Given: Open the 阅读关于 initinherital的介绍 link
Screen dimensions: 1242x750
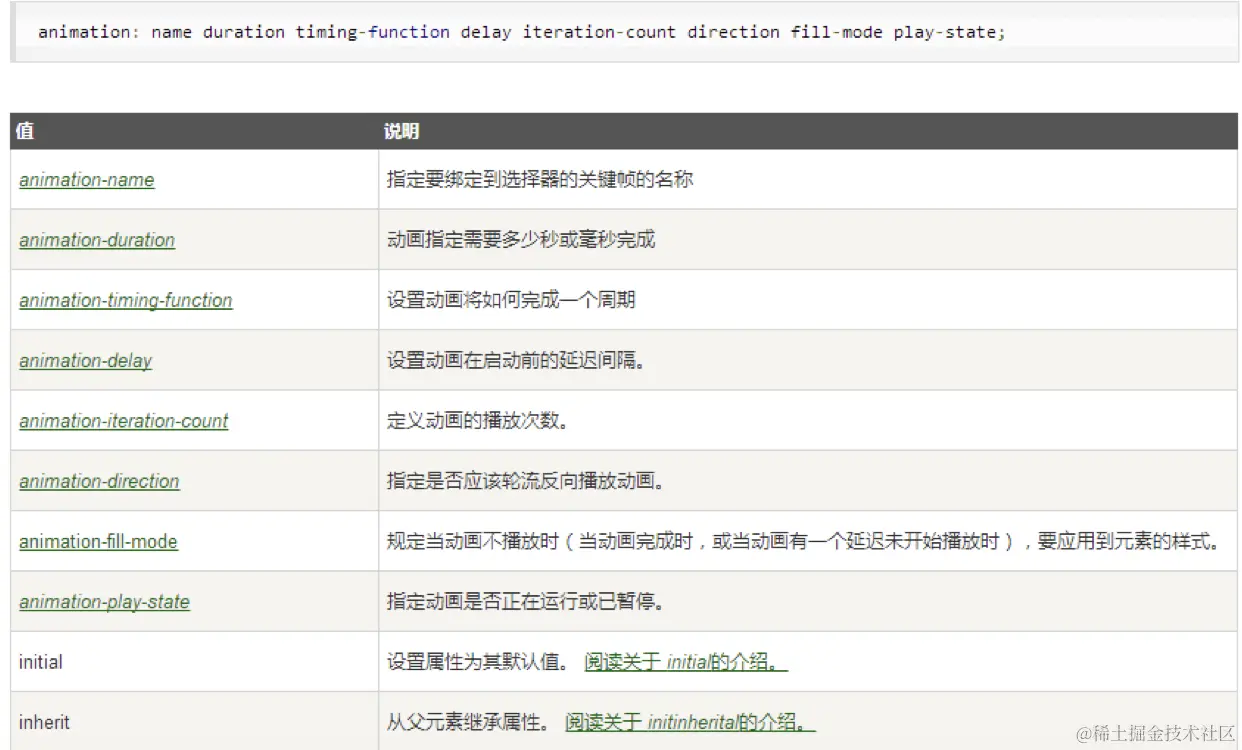Looking at the screenshot, I should click(x=690, y=722).
